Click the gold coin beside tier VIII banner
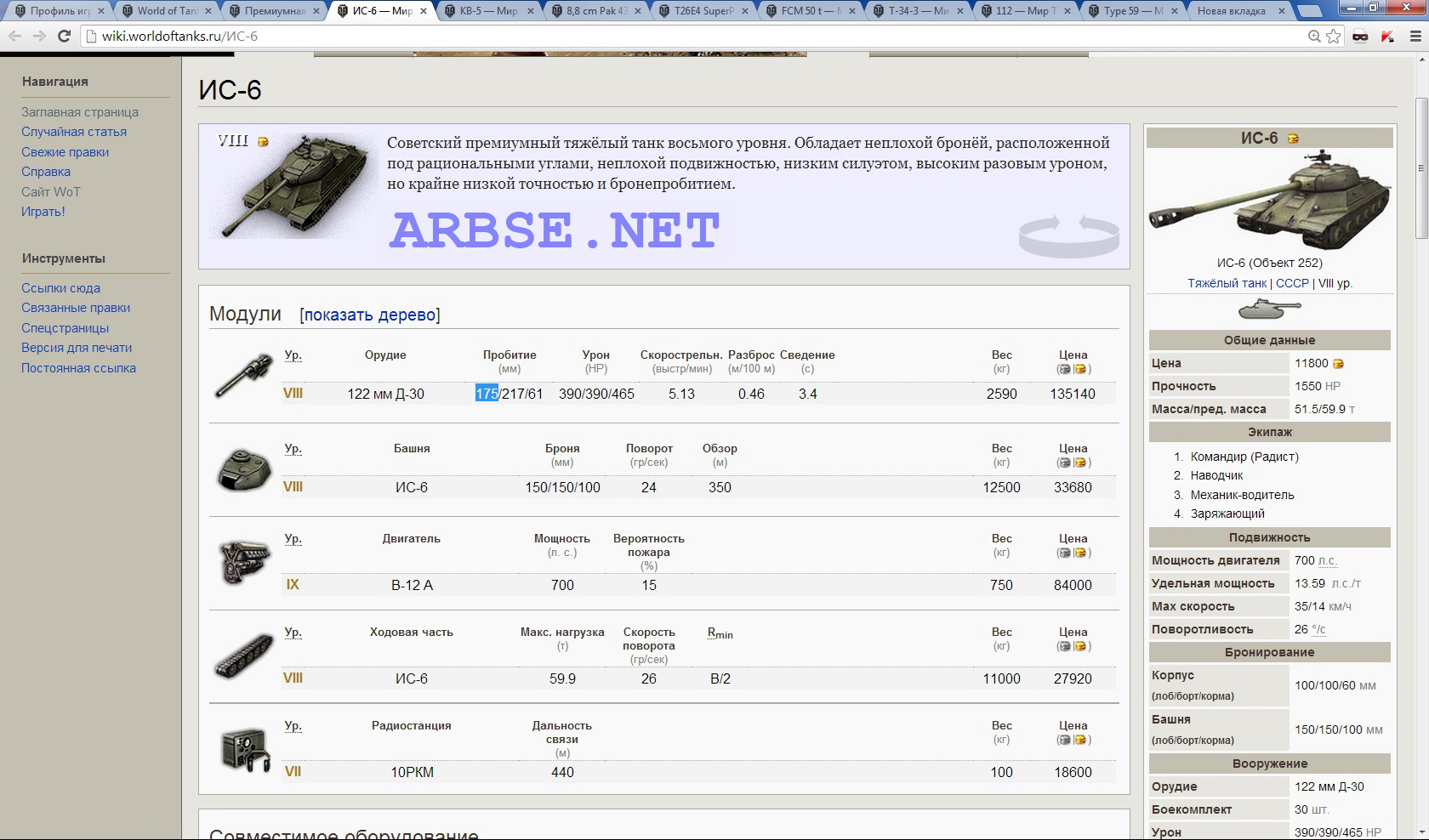This screenshot has height=840, width=1429. [263, 142]
